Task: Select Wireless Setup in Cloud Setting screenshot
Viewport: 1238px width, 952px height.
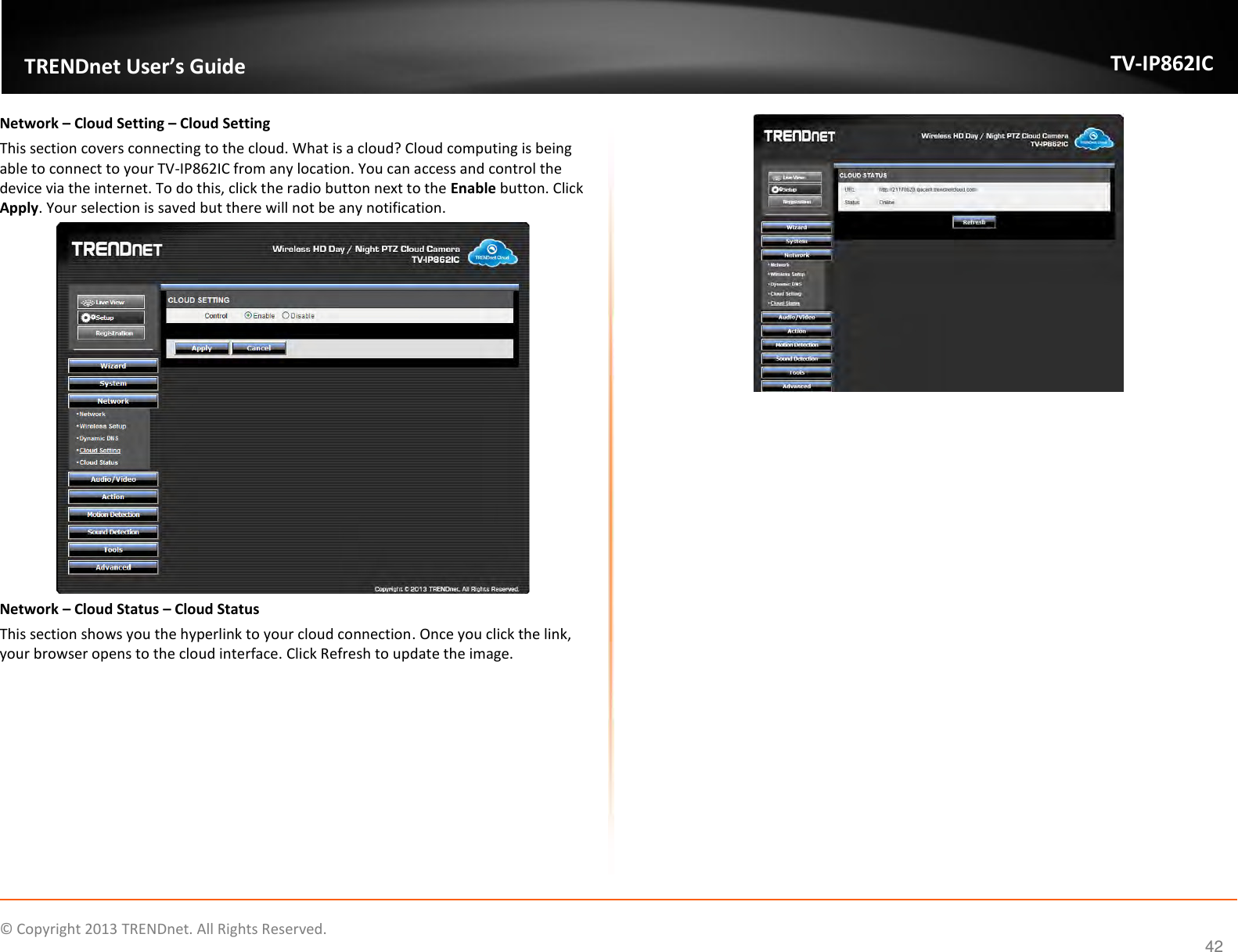Action: click(102, 426)
